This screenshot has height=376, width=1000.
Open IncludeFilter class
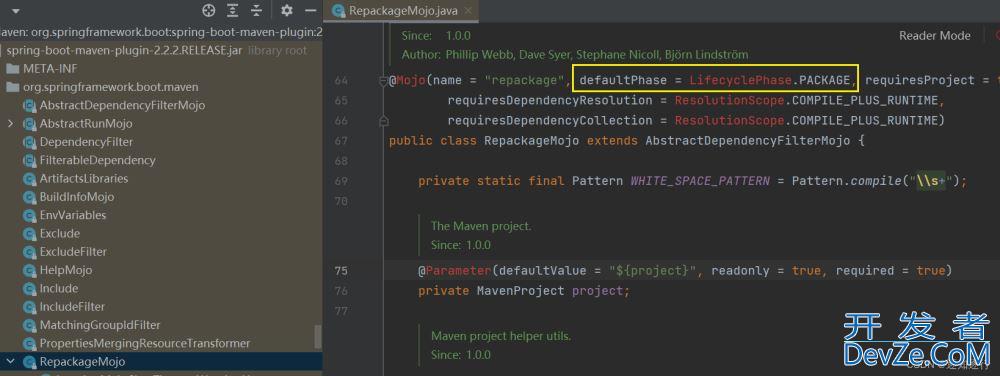pyautogui.click(x=72, y=307)
